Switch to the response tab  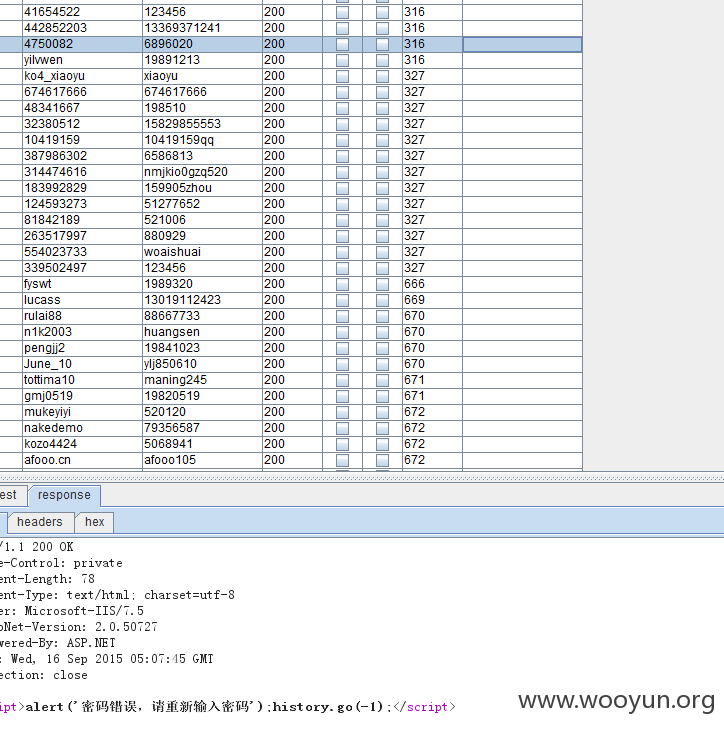click(64, 495)
